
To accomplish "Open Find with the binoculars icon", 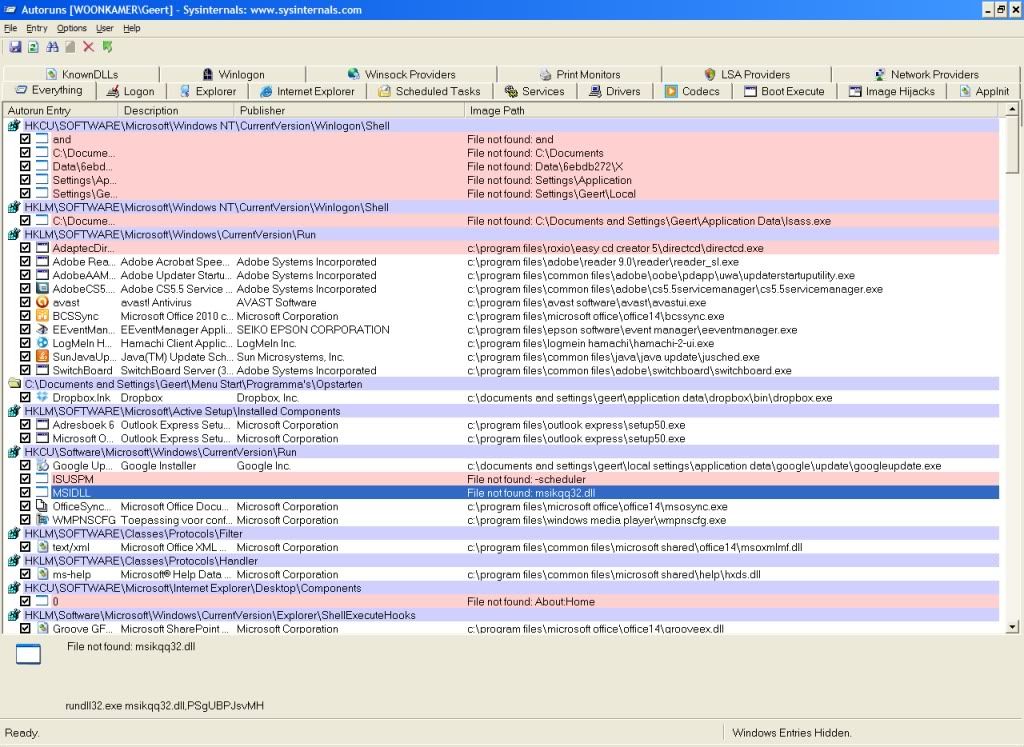I will coord(52,47).
